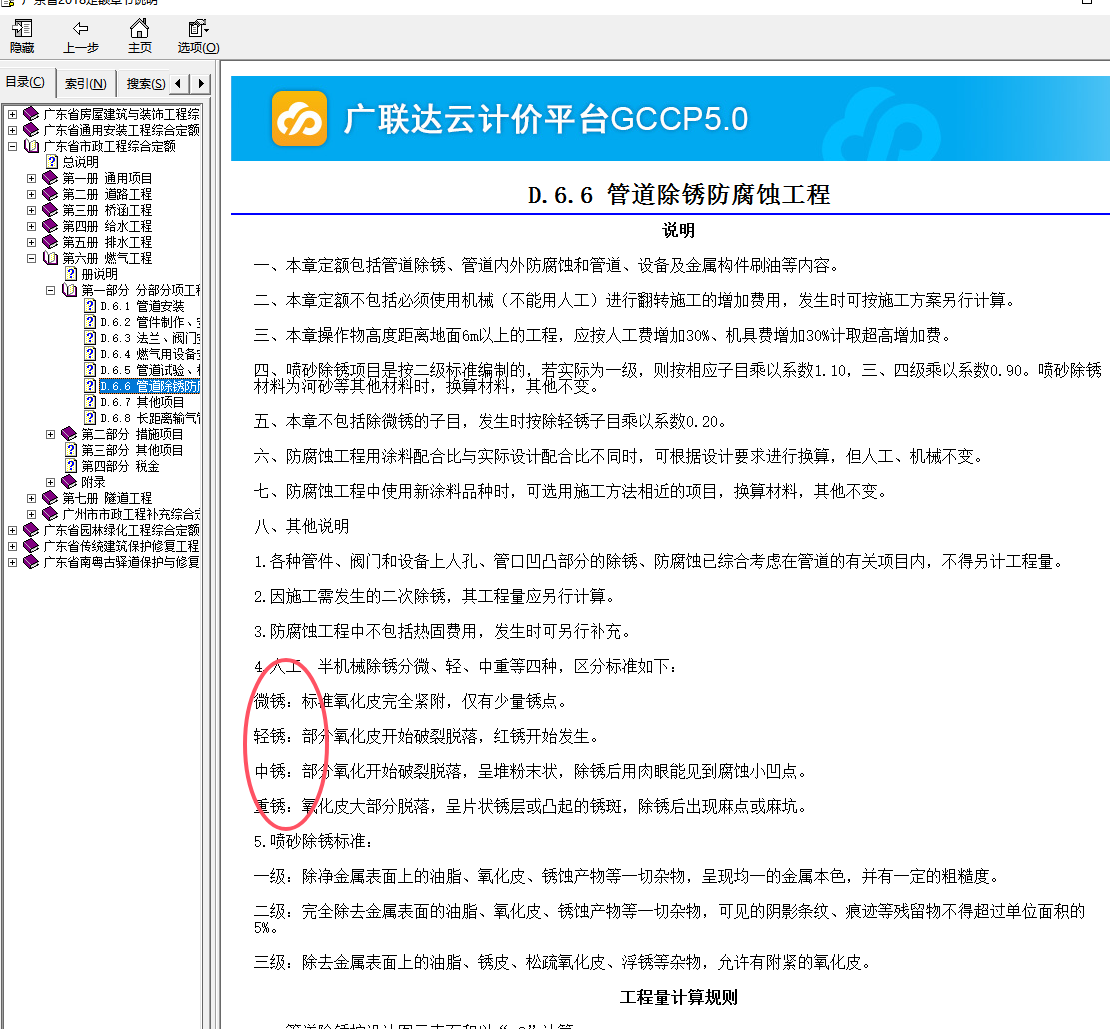1110x1029 pixels.
Task: Click the line starting 5.喷砂除锈标准
Action: (314, 841)
